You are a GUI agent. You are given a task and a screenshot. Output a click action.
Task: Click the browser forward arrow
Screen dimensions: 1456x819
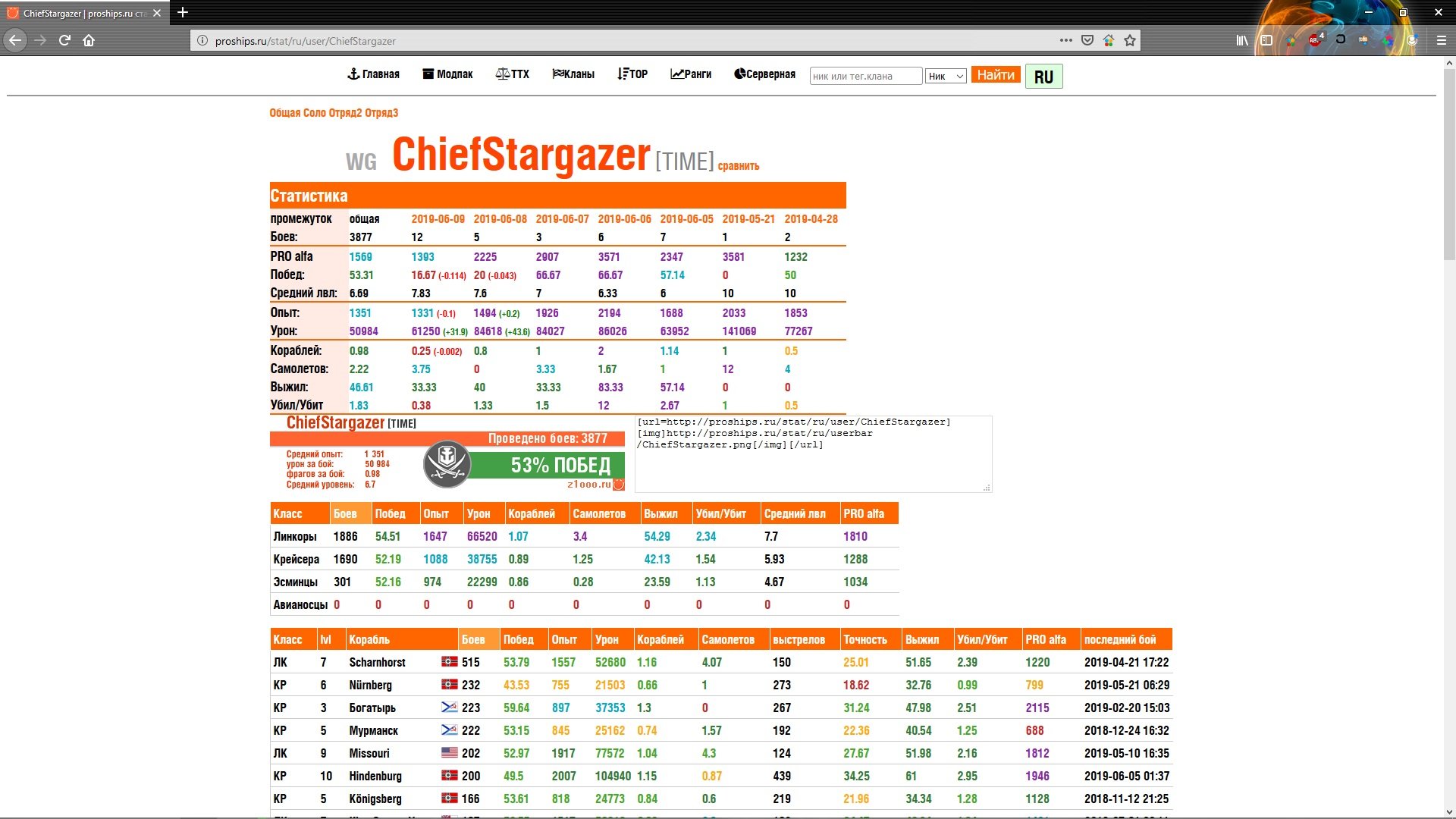(x=40, y=40)
